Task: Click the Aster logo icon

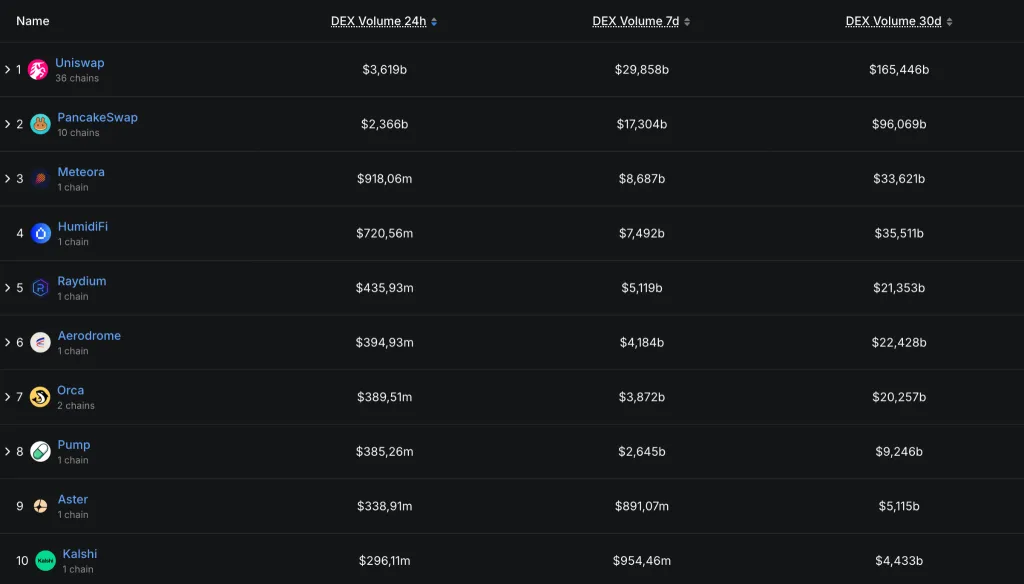Action: pyautogui.click(x=40, y=506)
